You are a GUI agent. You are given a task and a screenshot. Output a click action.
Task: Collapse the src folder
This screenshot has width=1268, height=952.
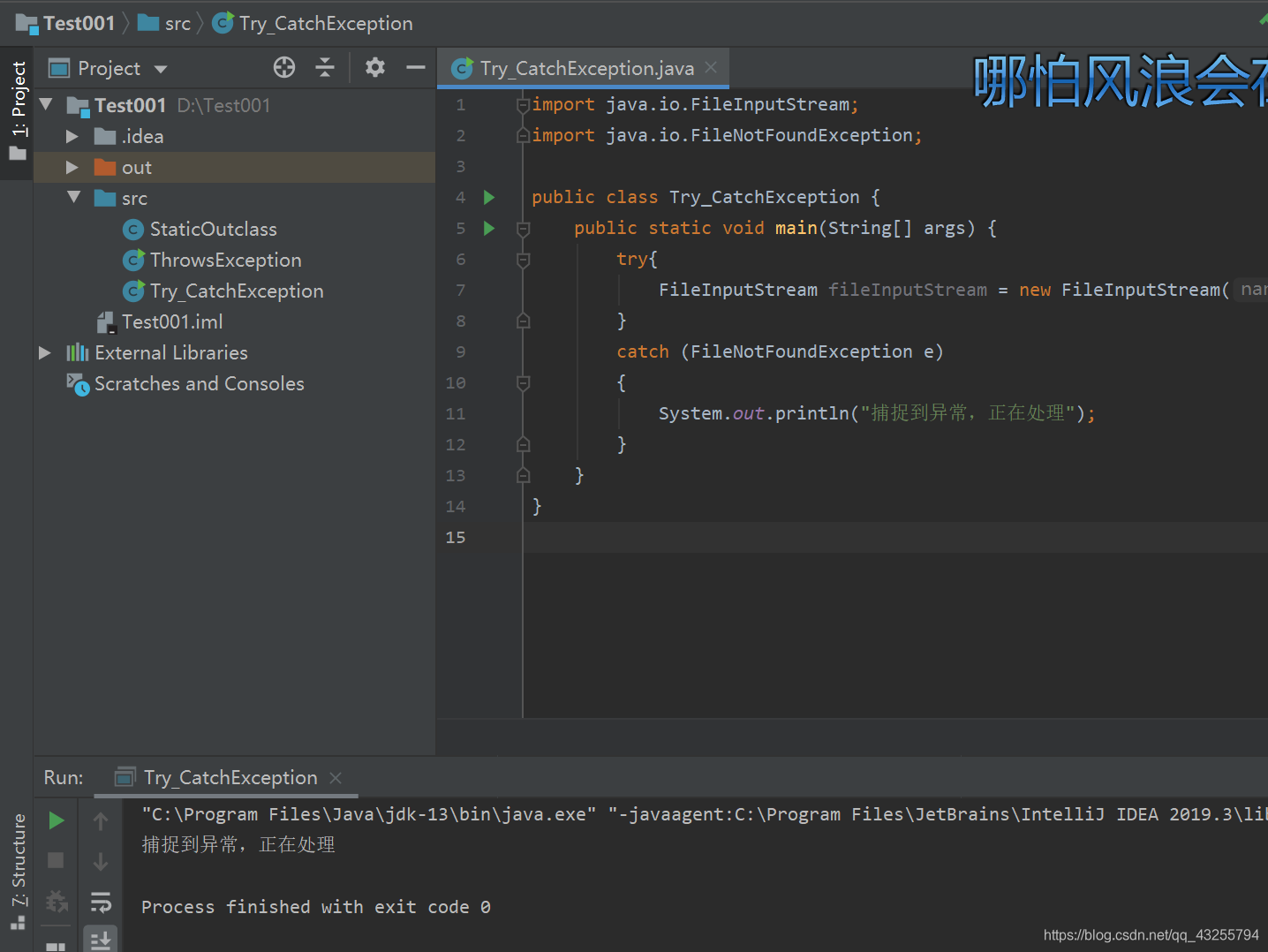coord(73,198)
